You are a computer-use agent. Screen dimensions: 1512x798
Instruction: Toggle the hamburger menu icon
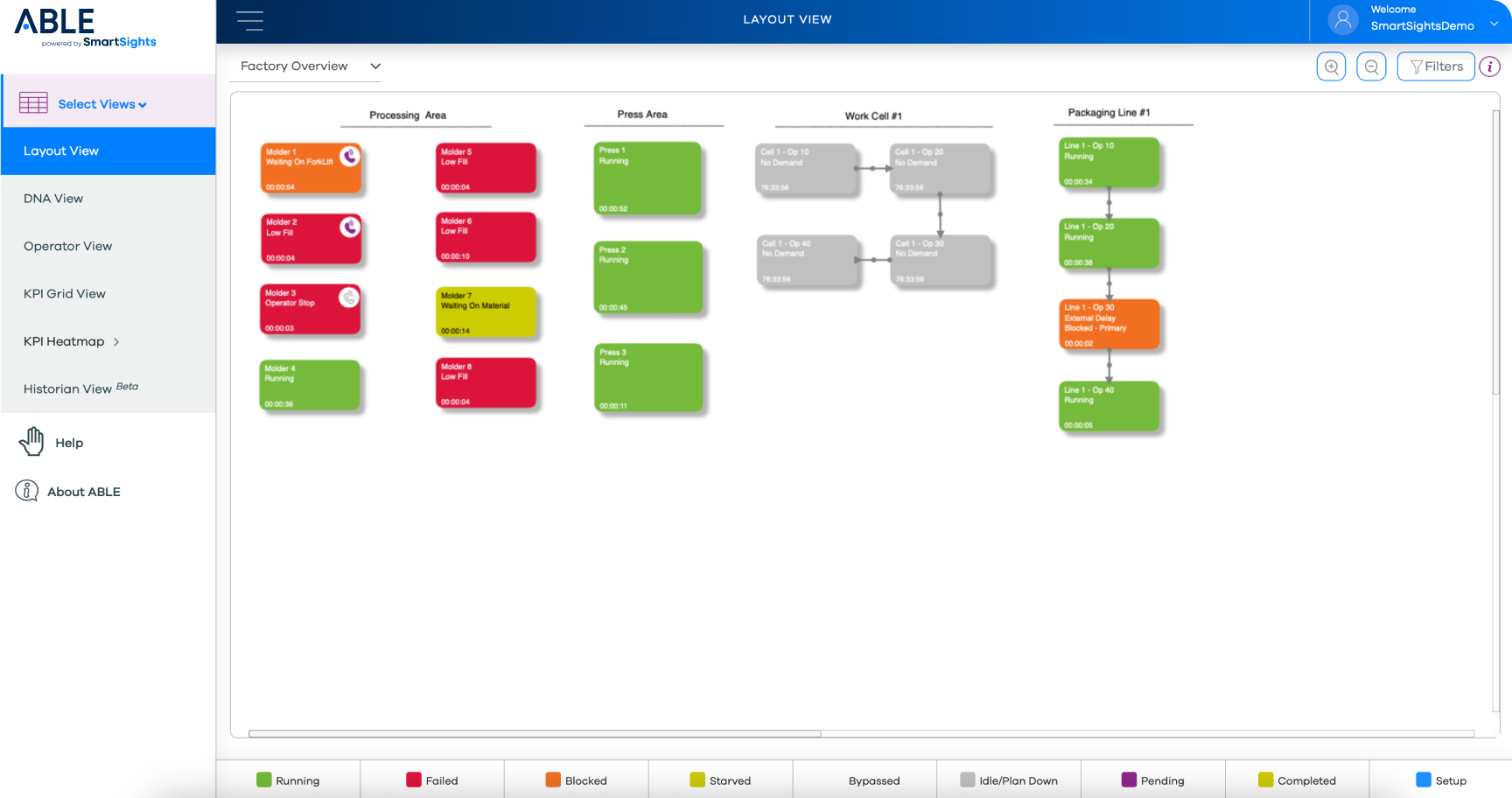pyautogui.click(x=250, y=21)
